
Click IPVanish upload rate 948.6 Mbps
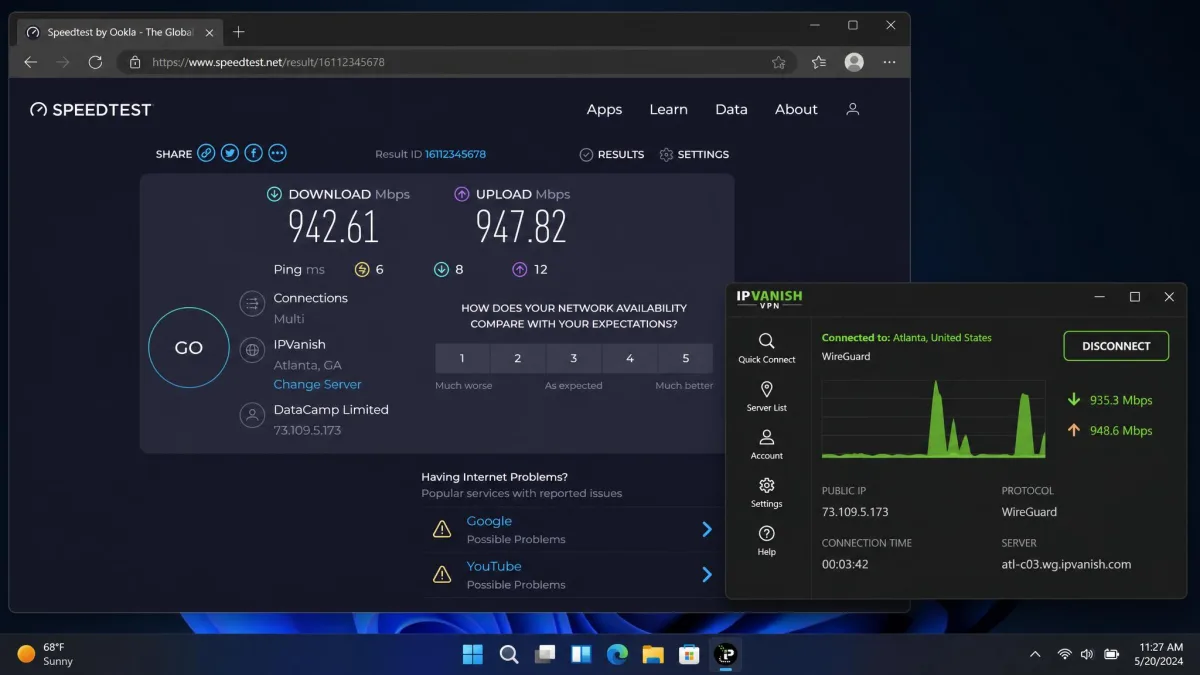coord(1122,431)
